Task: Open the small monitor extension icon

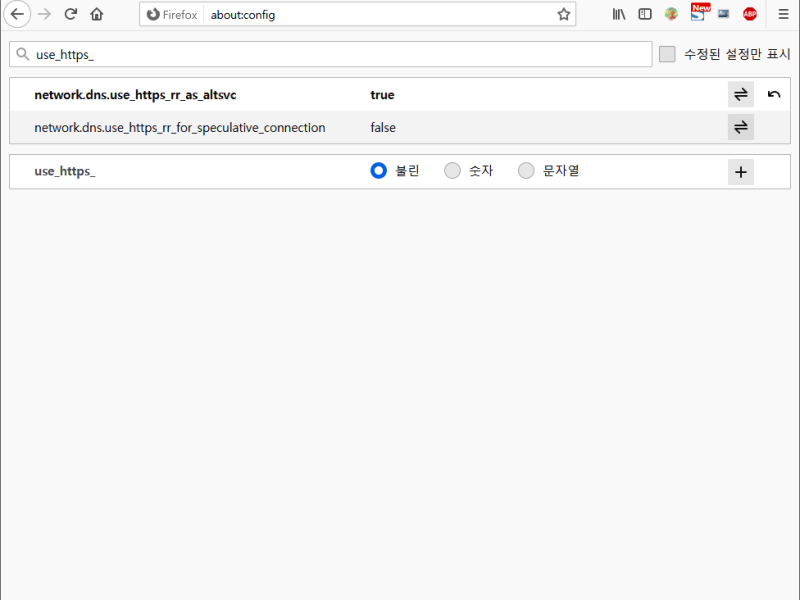Action: pos(723,14)
